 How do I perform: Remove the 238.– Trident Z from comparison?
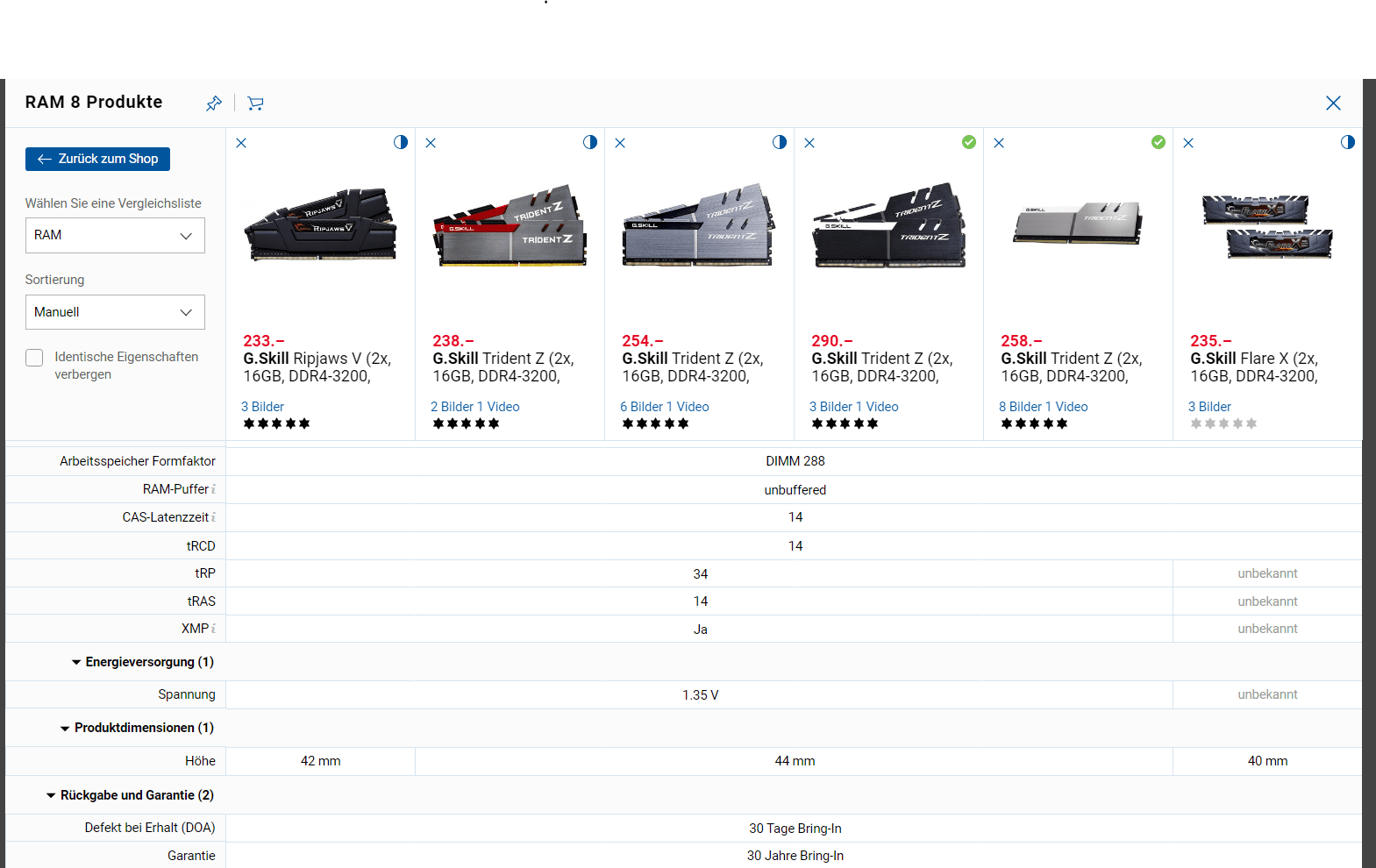coord(431,143)
